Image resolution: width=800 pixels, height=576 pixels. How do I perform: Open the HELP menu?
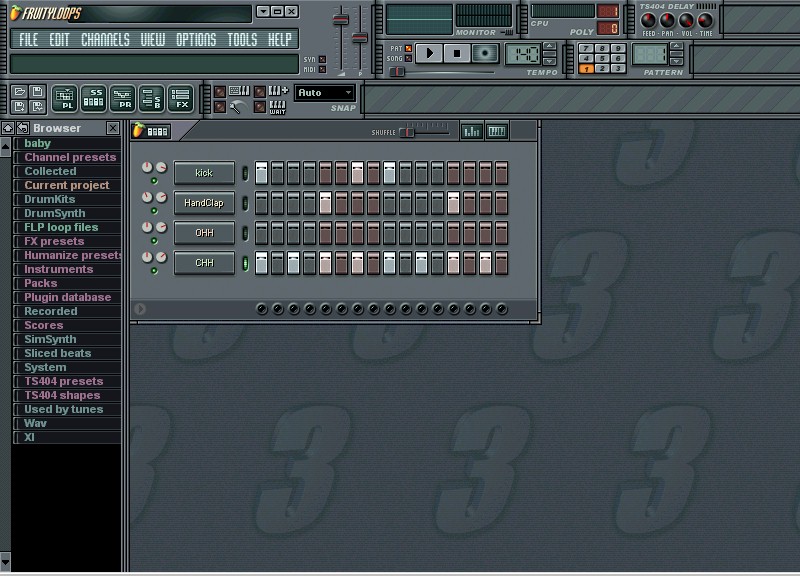(280, 39)
